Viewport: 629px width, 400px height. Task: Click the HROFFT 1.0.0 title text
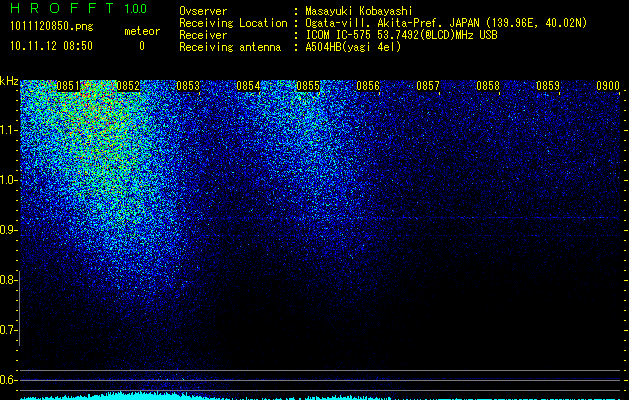pyautogui.click(x=79, y=8)
